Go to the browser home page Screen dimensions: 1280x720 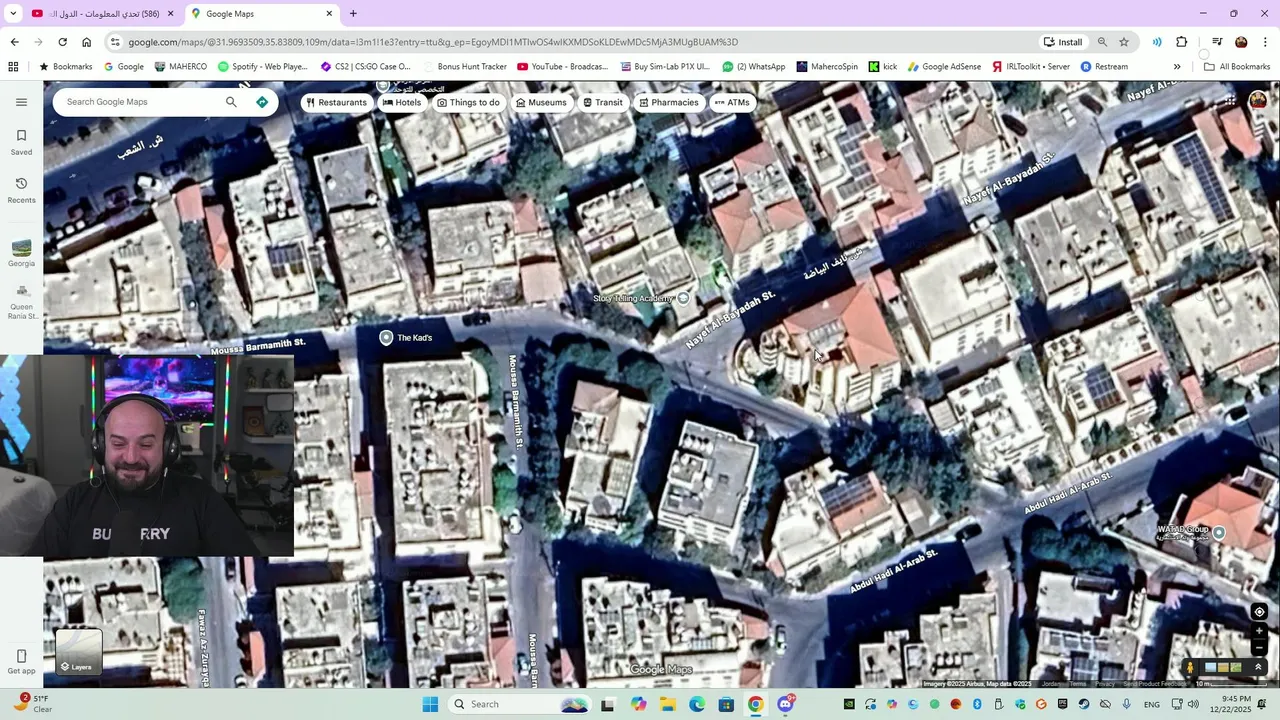87,42
